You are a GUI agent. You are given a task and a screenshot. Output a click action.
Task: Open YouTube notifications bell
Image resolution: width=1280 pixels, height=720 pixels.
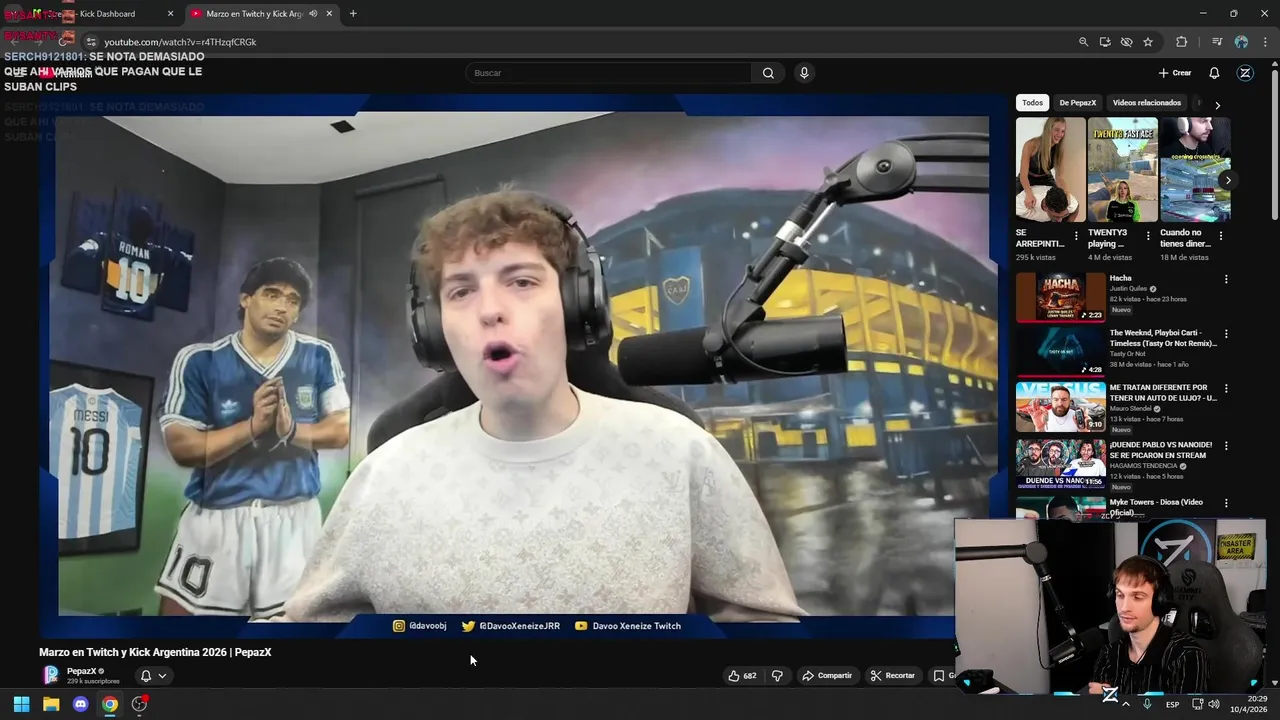(x=1214, y=73)
